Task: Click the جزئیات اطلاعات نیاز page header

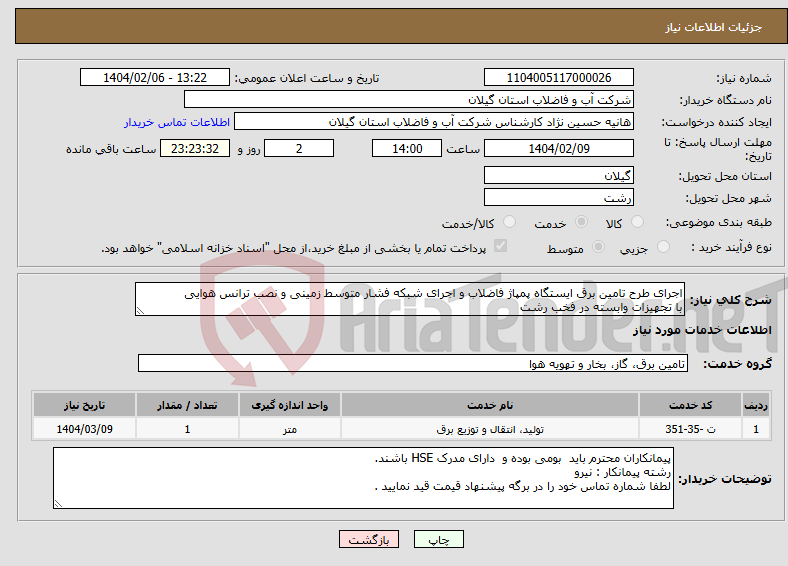Action: (714, 27)
